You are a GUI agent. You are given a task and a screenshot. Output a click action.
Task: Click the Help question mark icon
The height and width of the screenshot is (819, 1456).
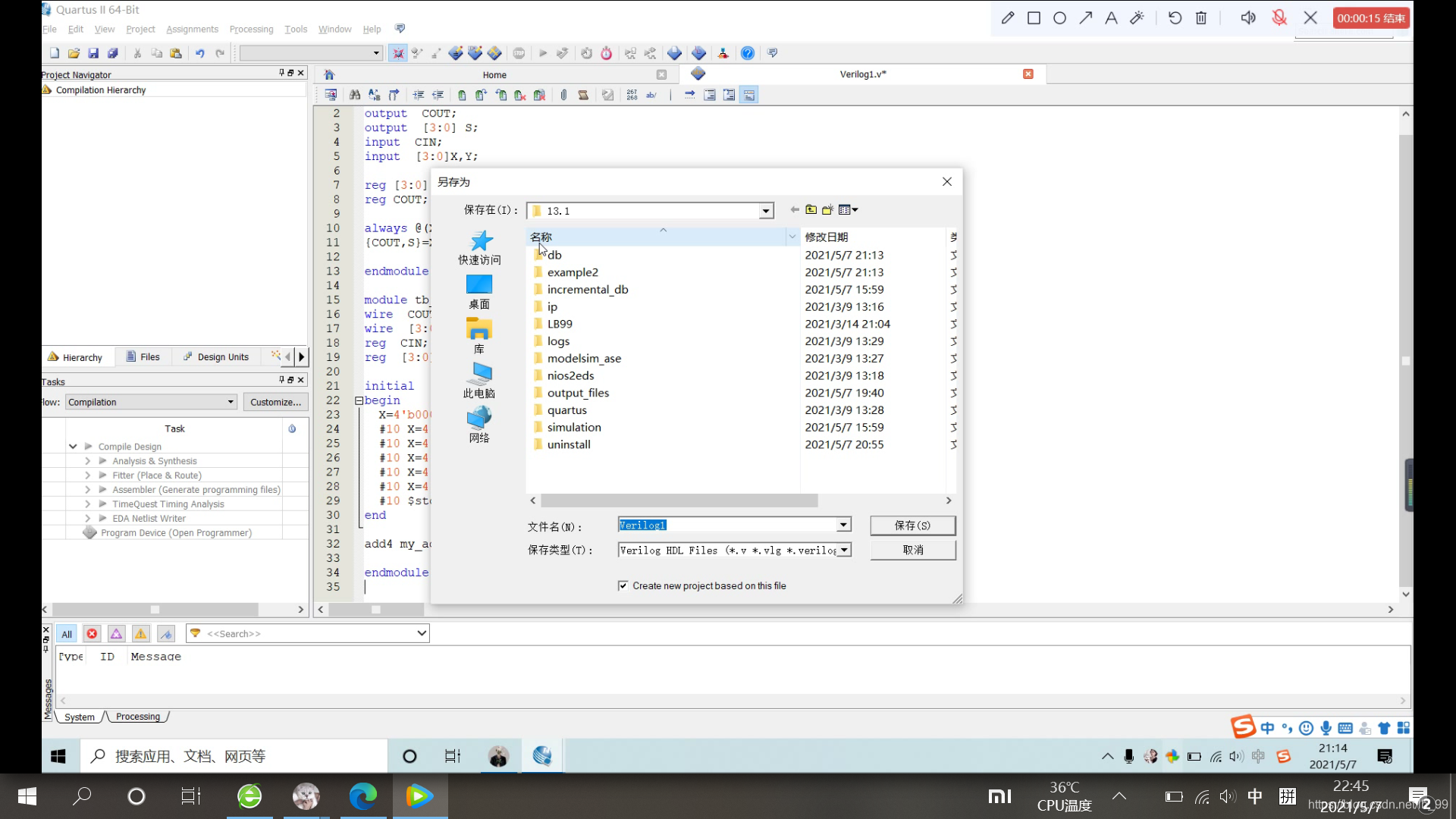click(x=747, y=53)
